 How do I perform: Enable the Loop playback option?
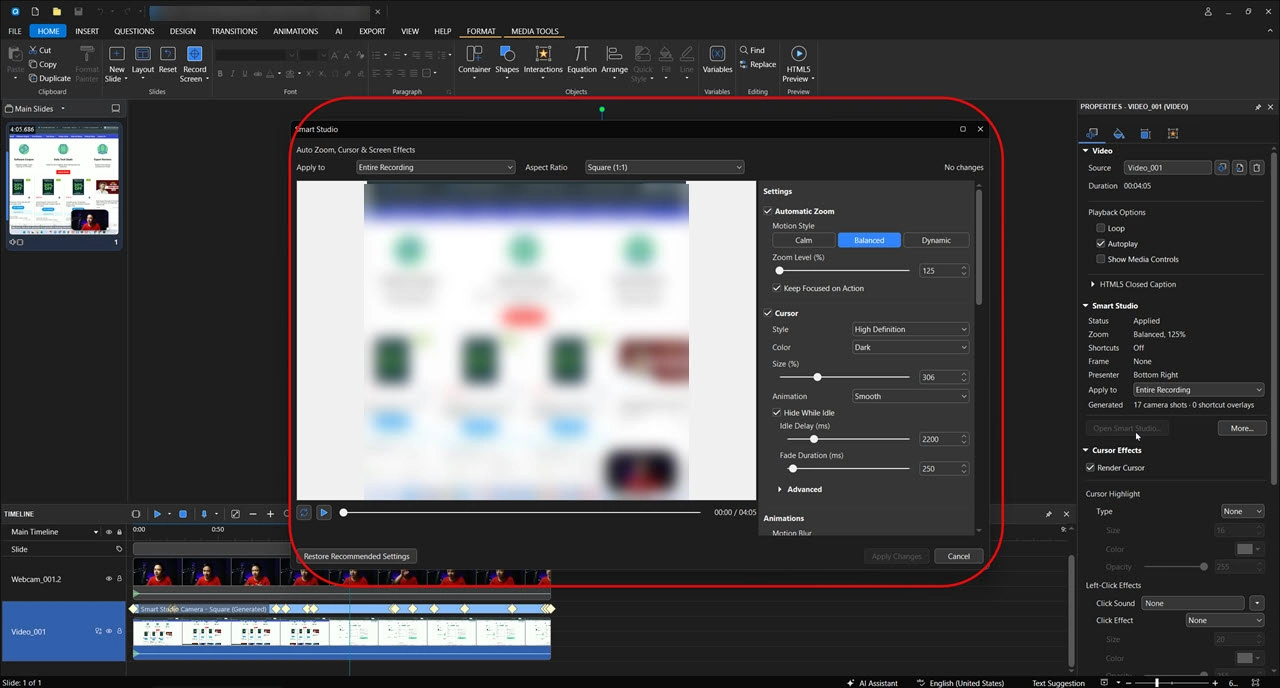tap(1101, 228)
